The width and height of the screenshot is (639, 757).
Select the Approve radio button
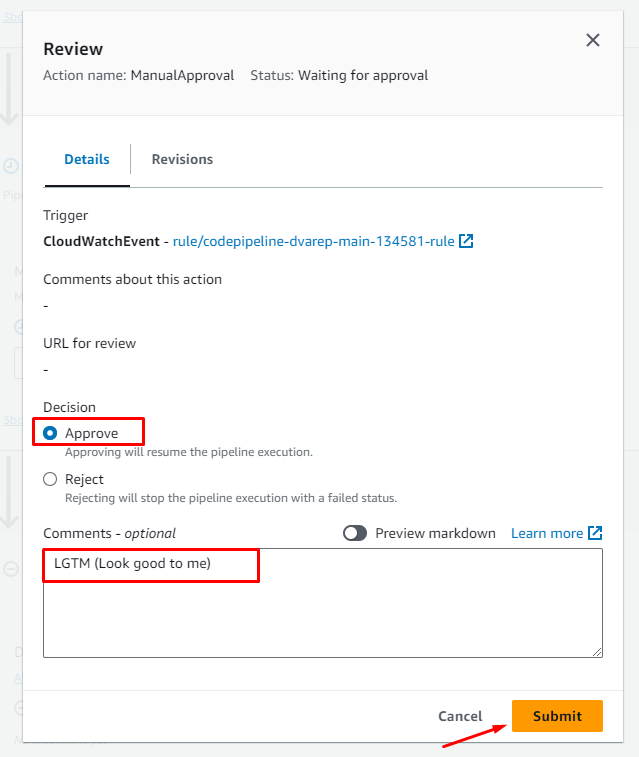point(50,434)
